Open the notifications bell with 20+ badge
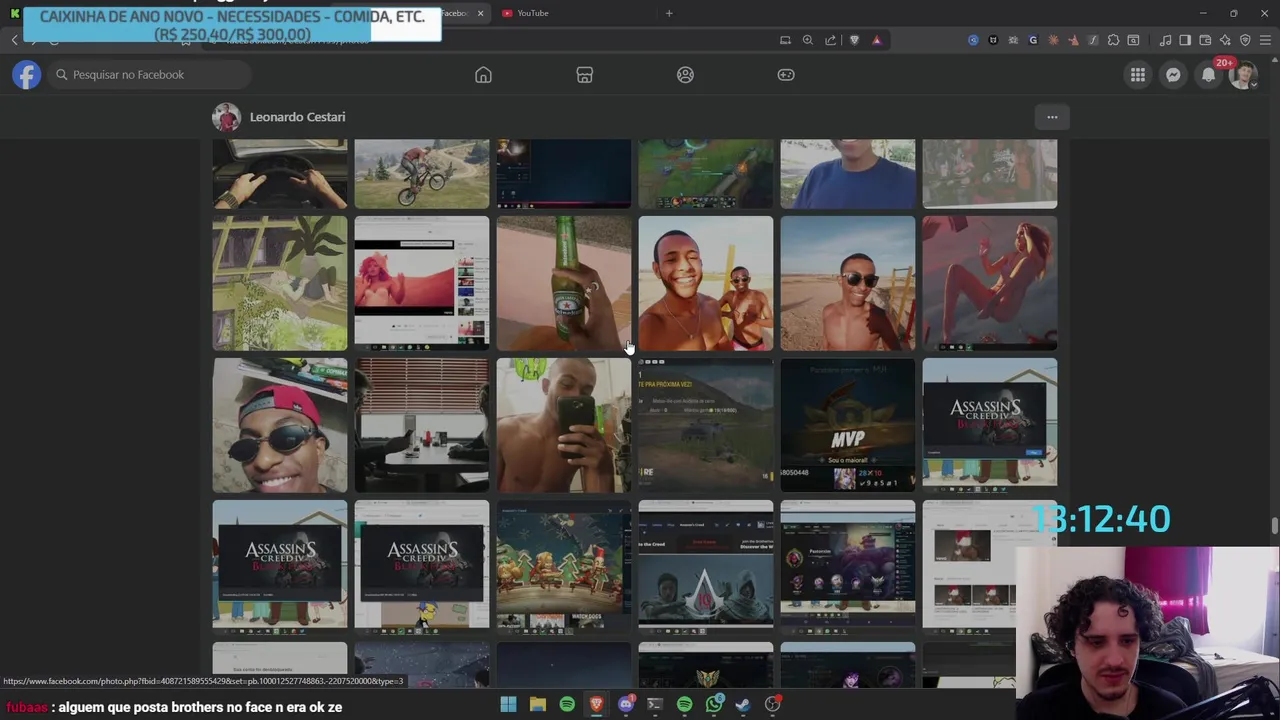 click(1209, 75)
